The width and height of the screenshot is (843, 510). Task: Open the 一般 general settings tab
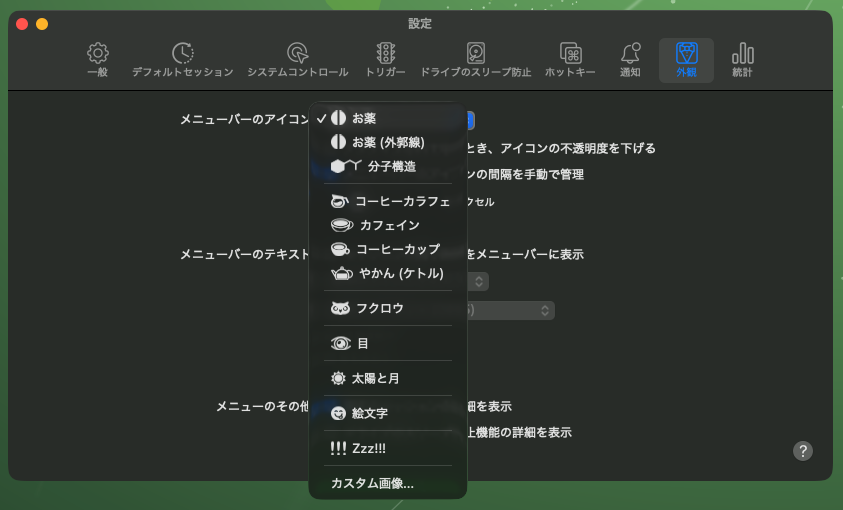point(97,60)
